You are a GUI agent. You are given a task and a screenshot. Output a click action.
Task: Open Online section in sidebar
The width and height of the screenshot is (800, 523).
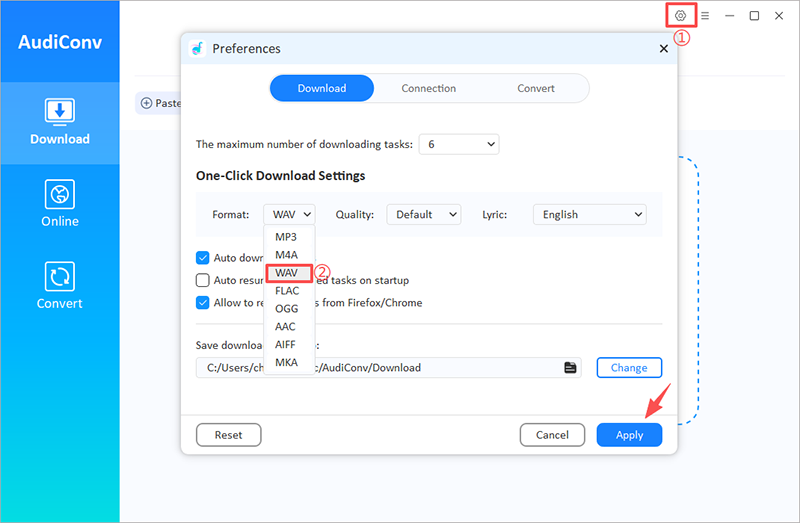click(x=60, y=204)
